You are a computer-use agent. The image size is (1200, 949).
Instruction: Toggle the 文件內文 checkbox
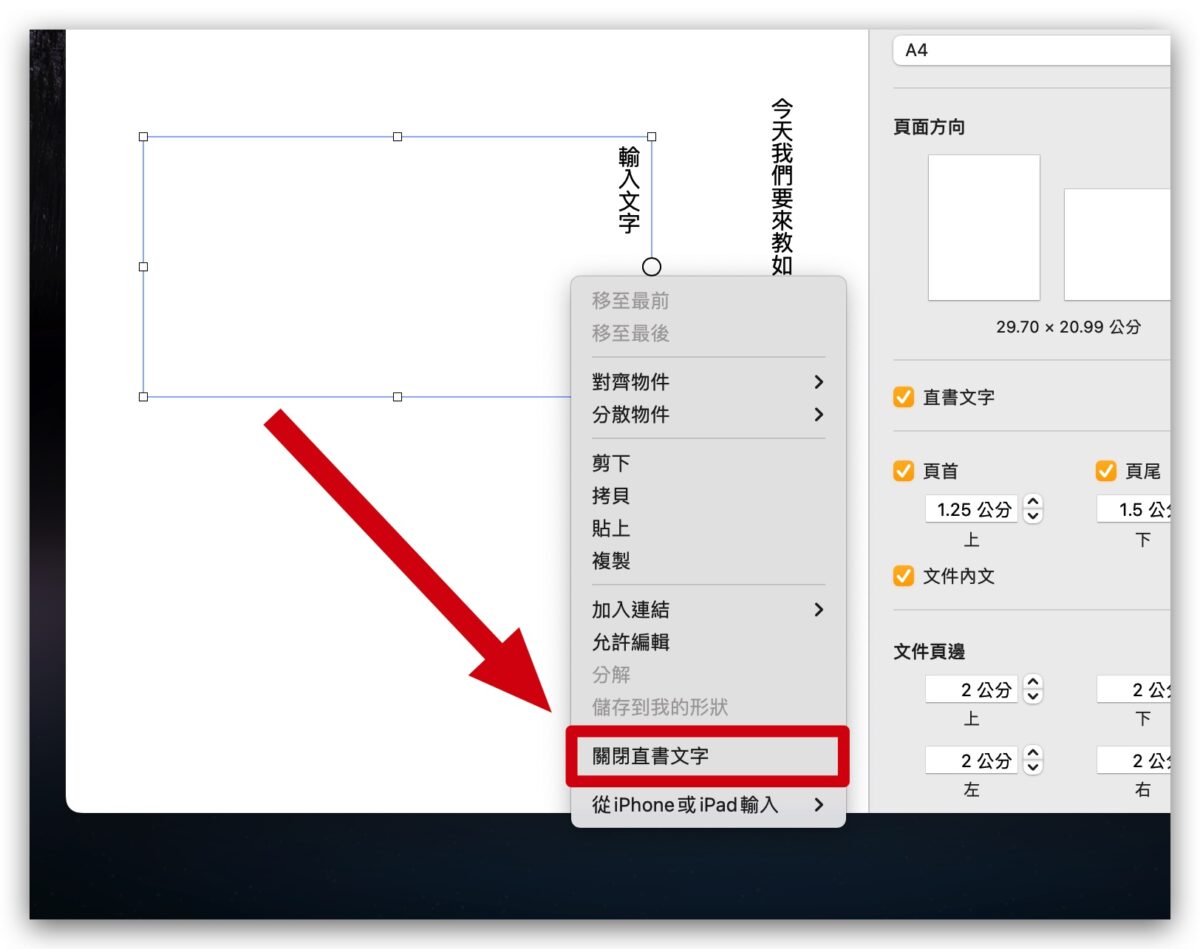point(904,576)
